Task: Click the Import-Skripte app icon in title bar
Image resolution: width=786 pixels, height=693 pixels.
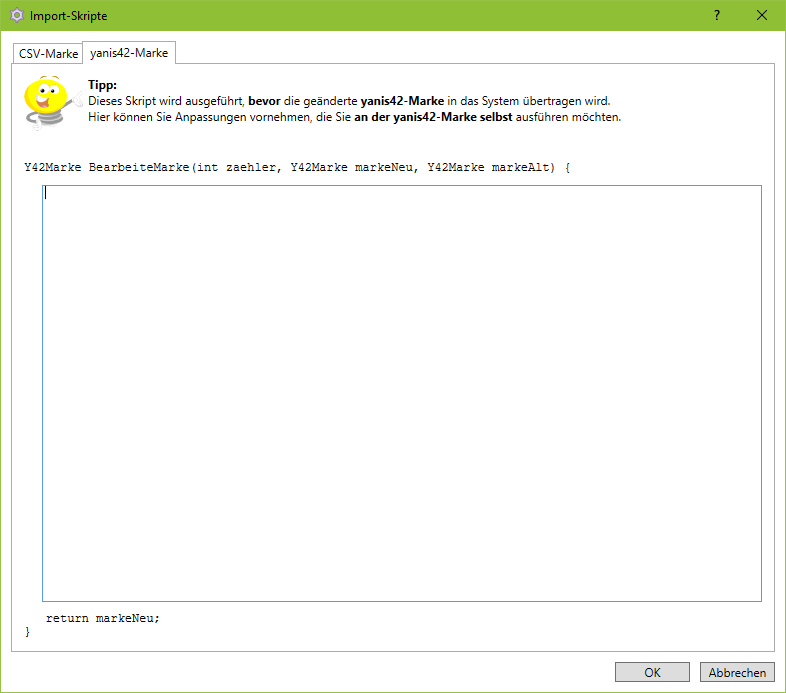Action: [16, 16]
